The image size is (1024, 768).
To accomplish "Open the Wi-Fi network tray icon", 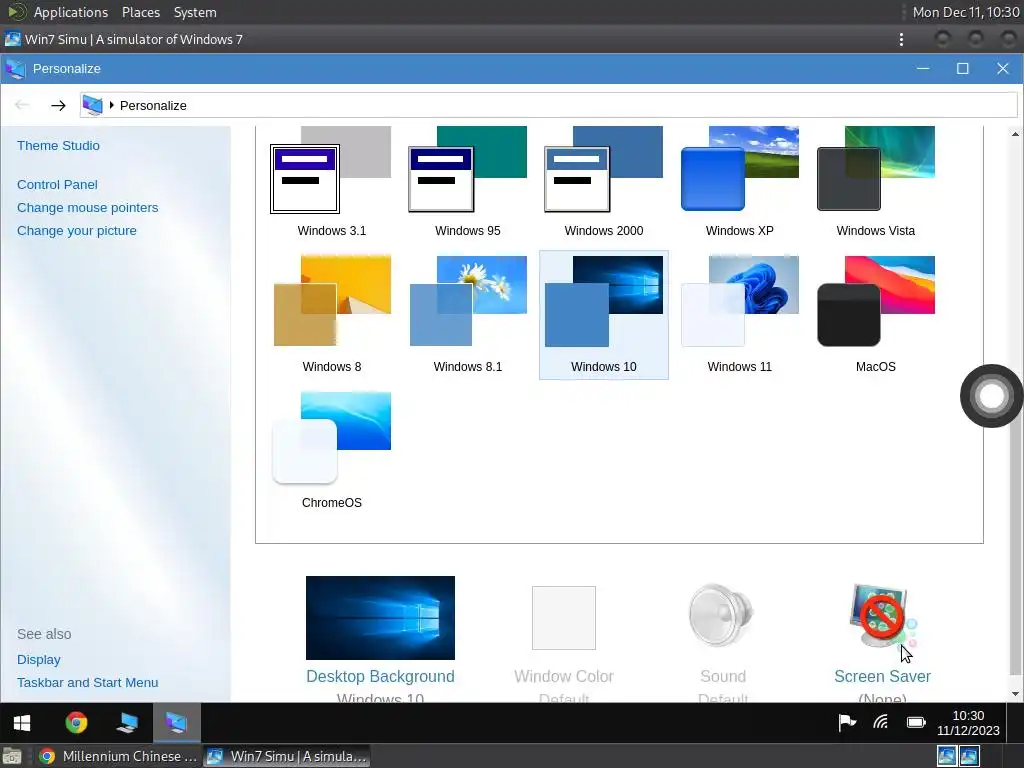I will [x=881, y=722].
